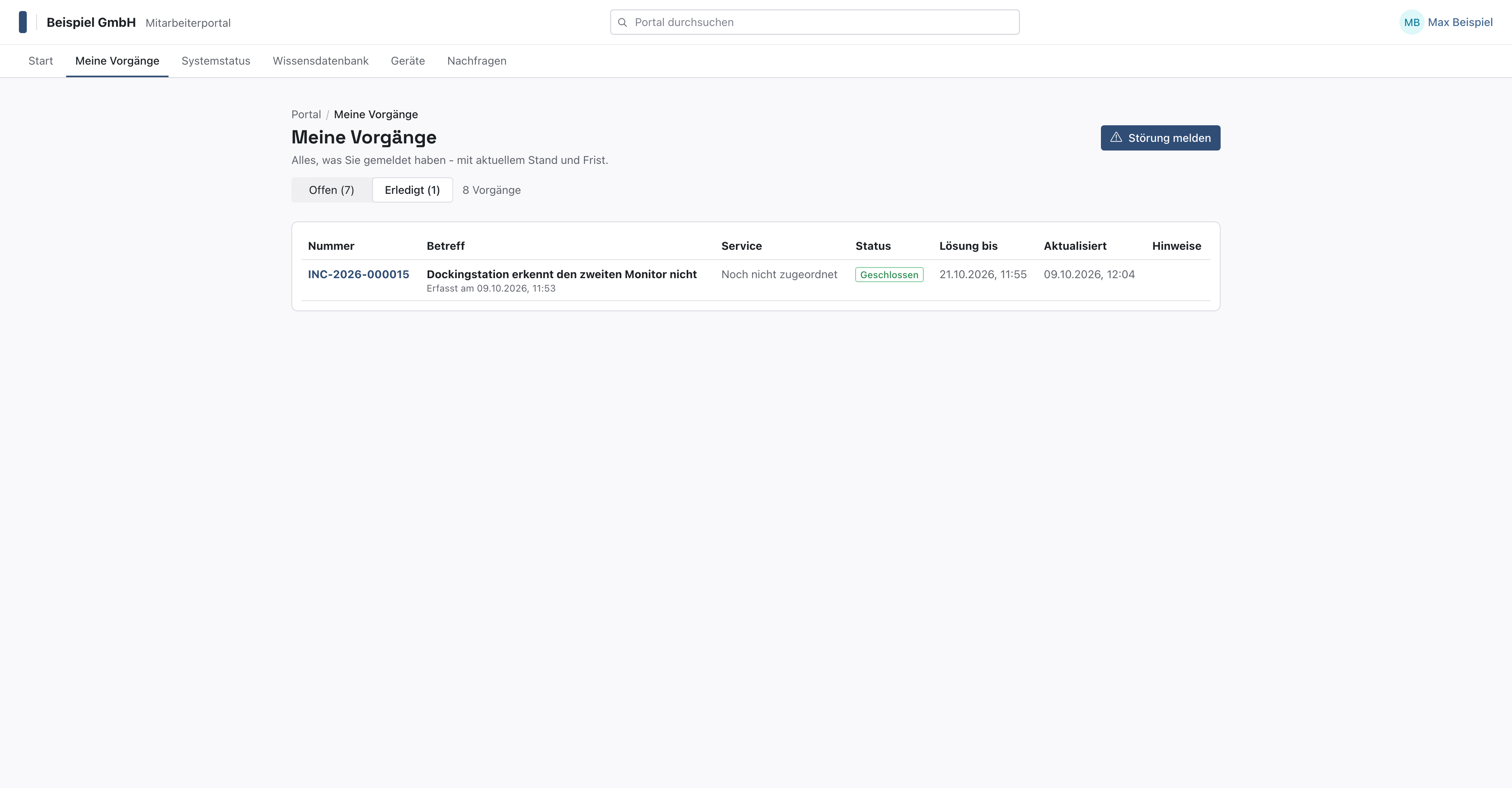
Task: Focus the Portal durchsuchen search field
Action: 815,22
